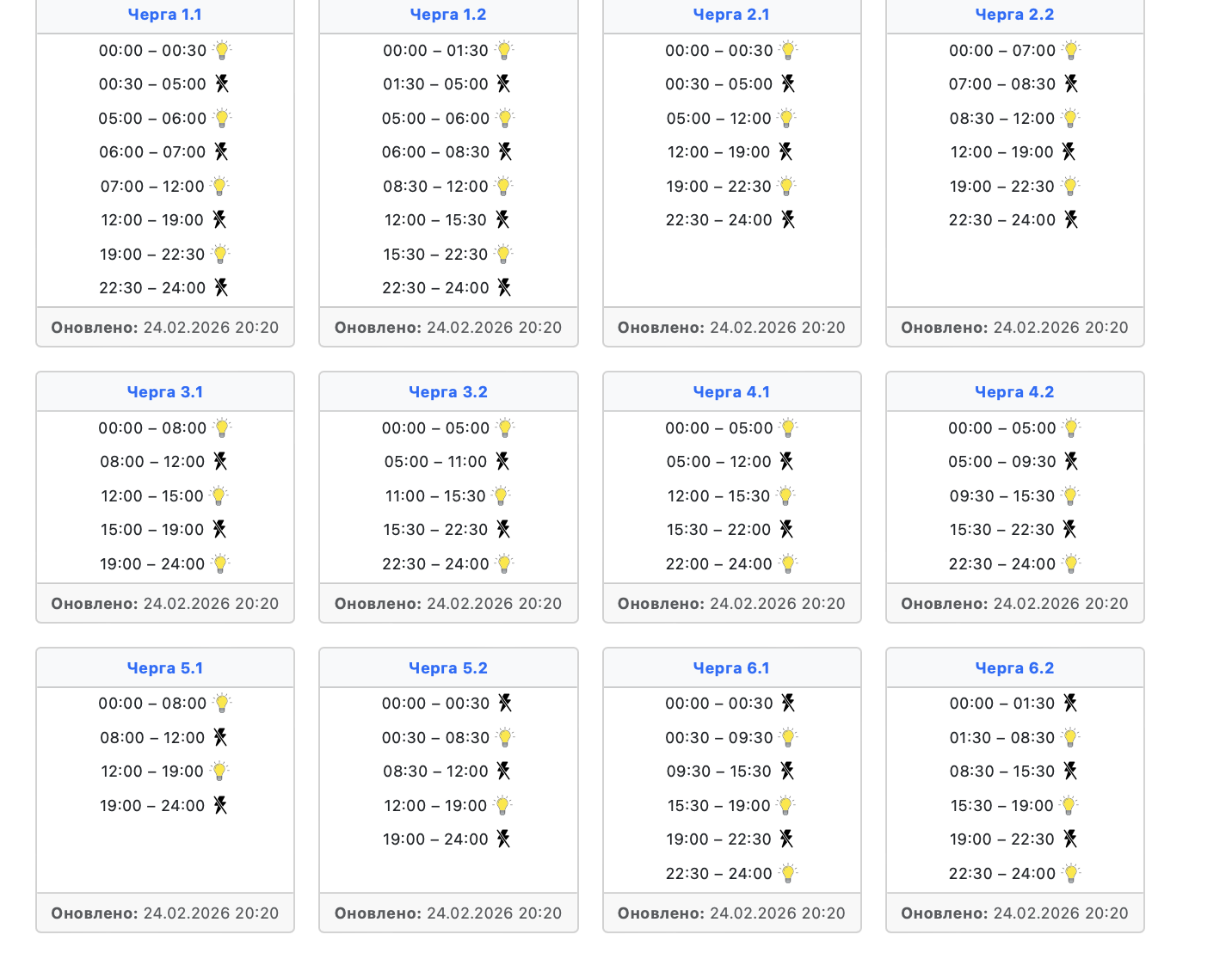
Task: Click power-off icon for 05:00 – 09:30 in Черга 4.2
Action: coord(1070,462)
